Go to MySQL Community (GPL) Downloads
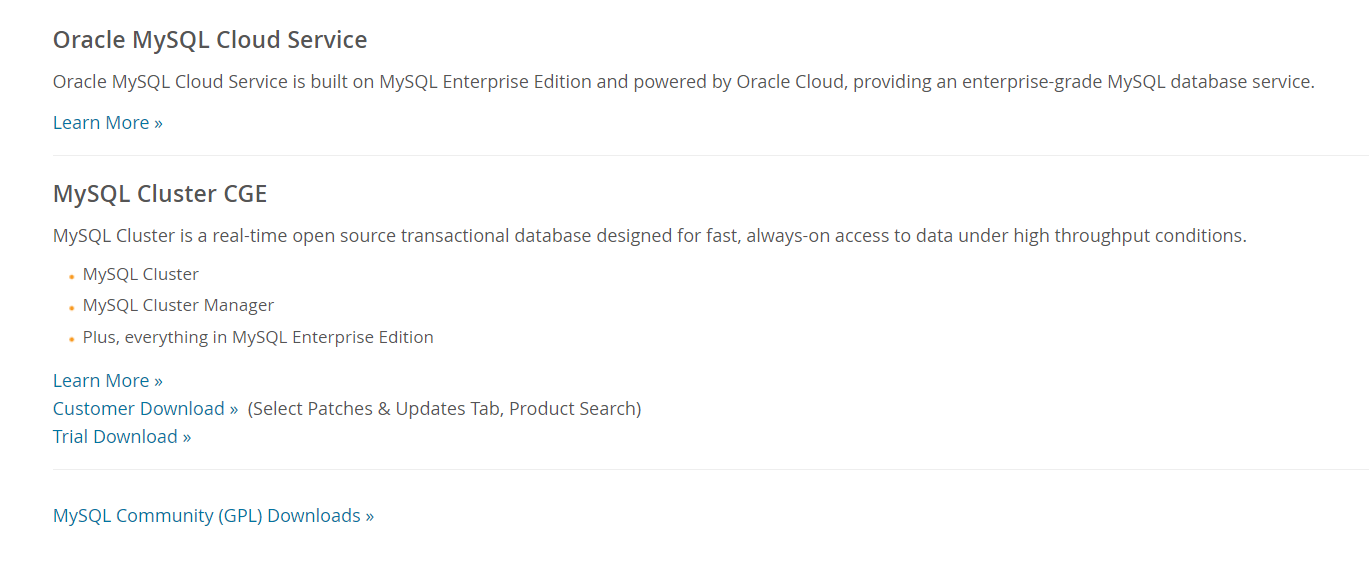This screenshot has height=580, width=1369. tap(213, 516)
